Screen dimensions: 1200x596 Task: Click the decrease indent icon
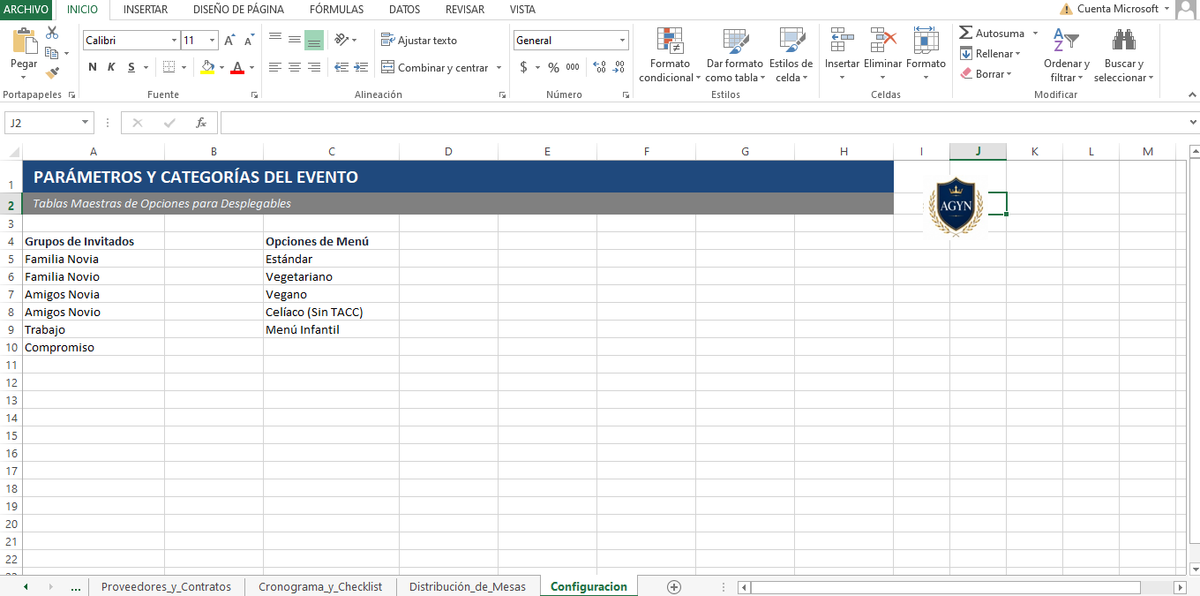click(x=341, y=67)
